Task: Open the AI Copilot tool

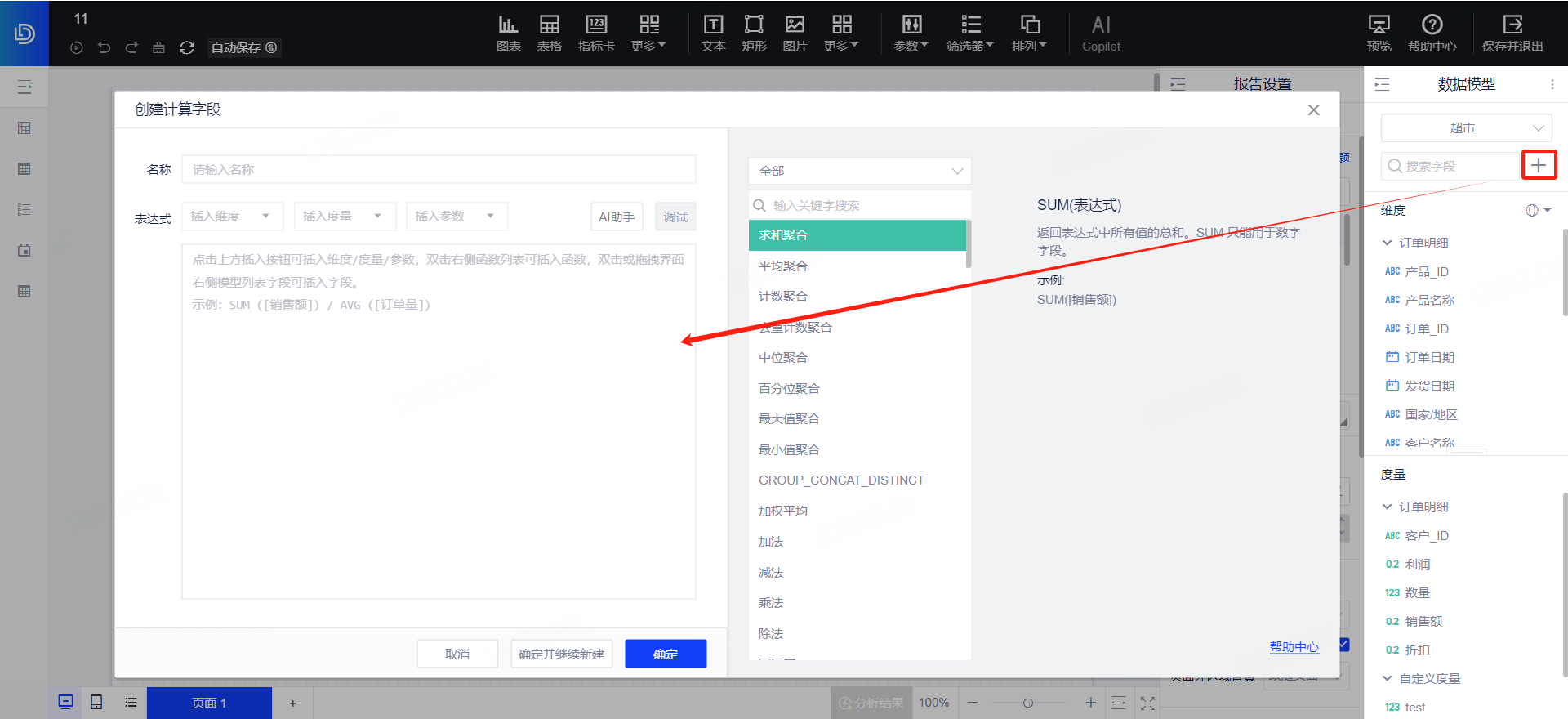Action: click(1101, 33)
